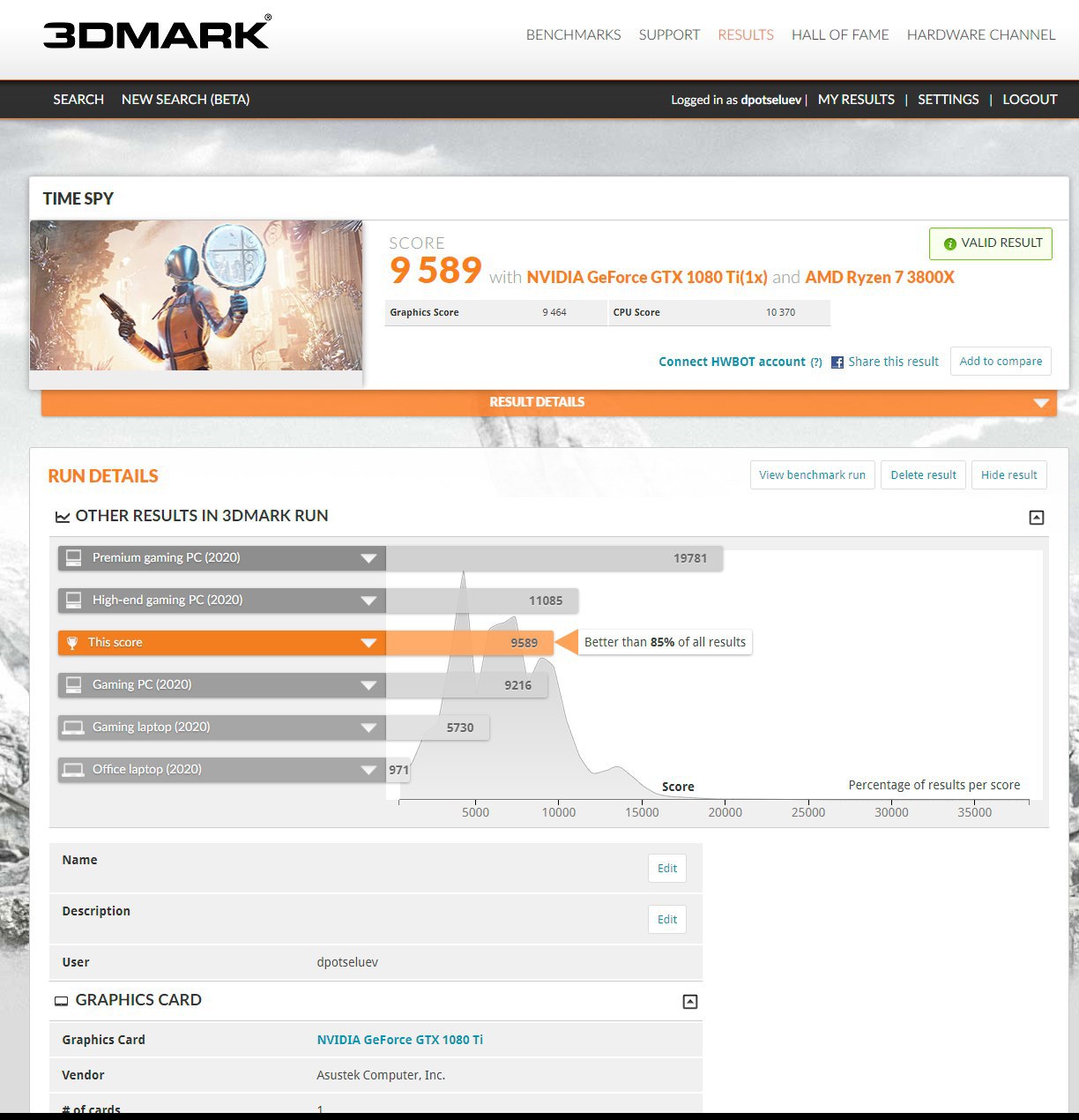This screenshot has width=1079, height=1120.
Task: Click the Valid Result badge
Action: 991,243
